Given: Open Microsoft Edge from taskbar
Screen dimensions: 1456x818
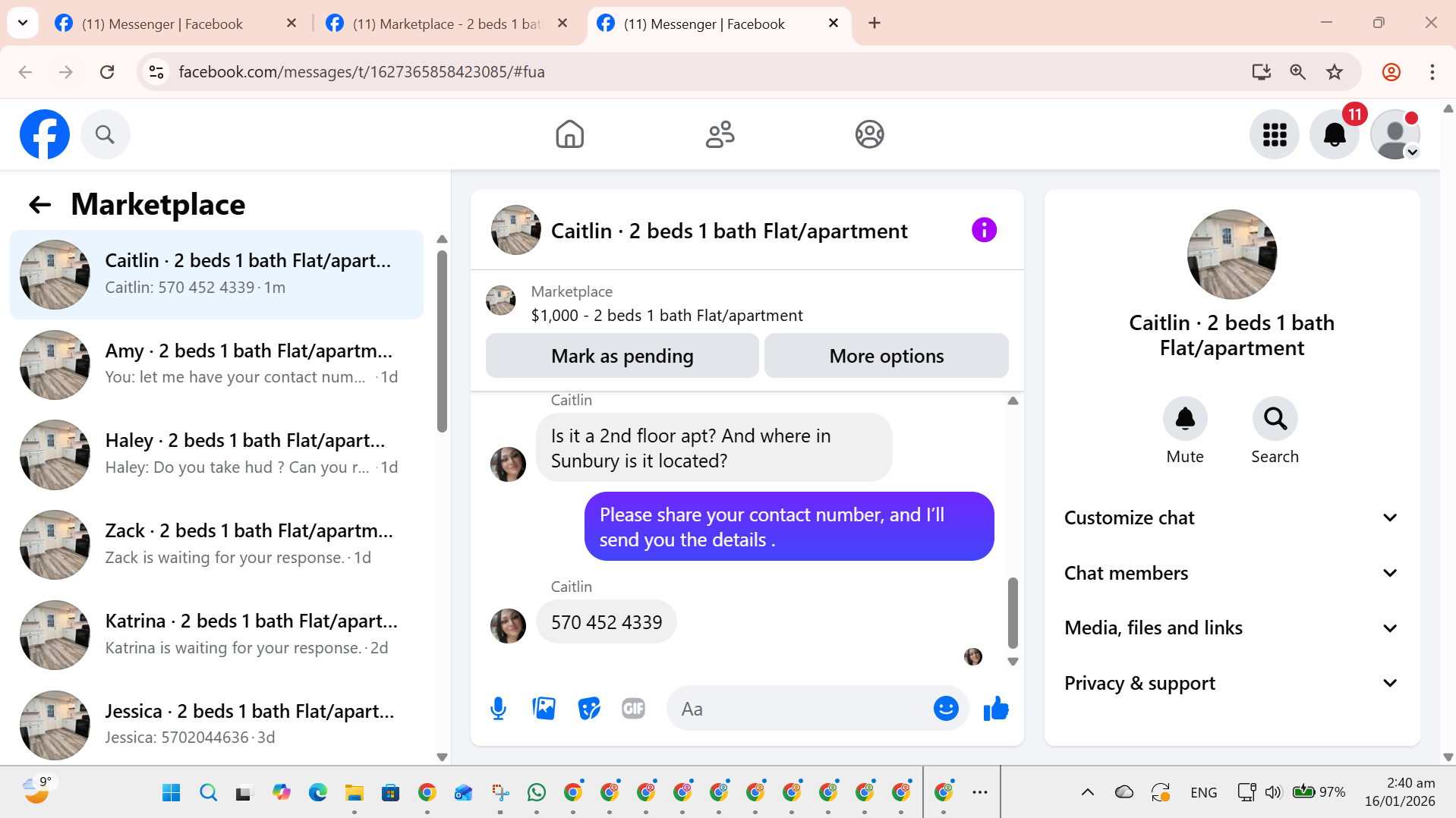Looking at the screenshot, I should point(317,792).
